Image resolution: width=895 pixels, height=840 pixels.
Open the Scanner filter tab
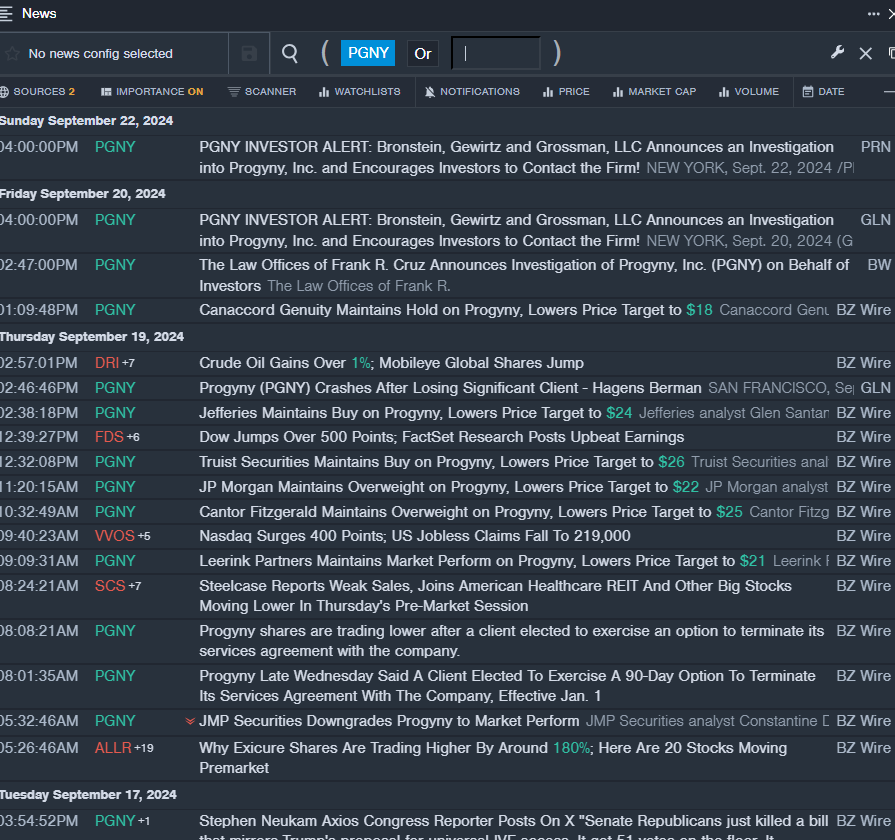click(262, 92)
